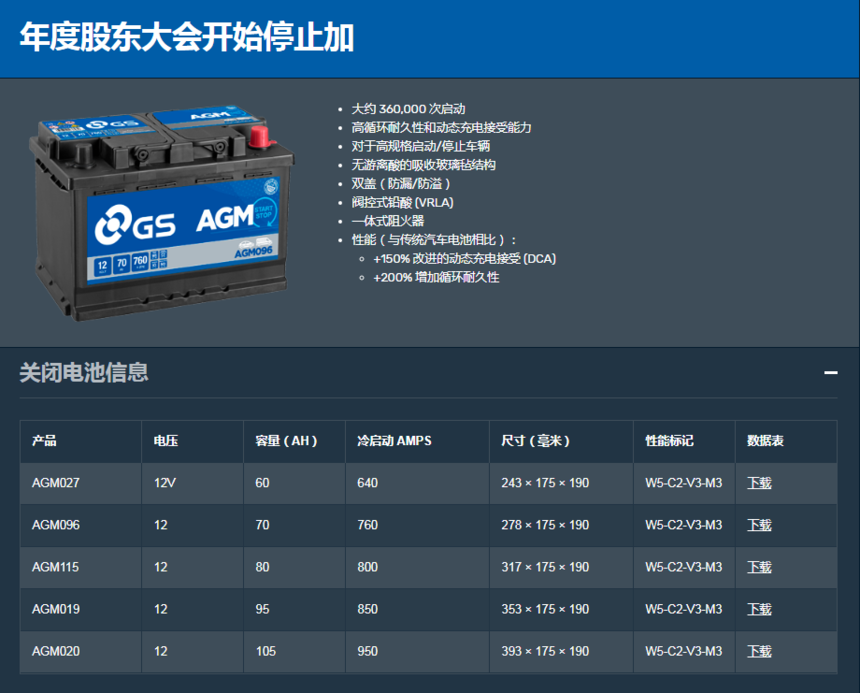
Task: Click the 年度股东大会开始停止加 page title
Action: [186, 37]
